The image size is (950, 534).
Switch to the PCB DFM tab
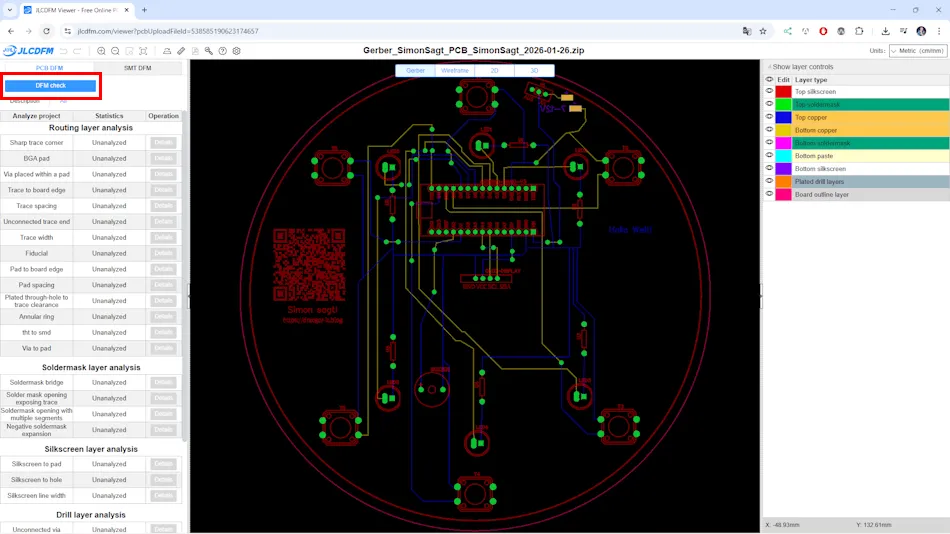click(49, 68)
